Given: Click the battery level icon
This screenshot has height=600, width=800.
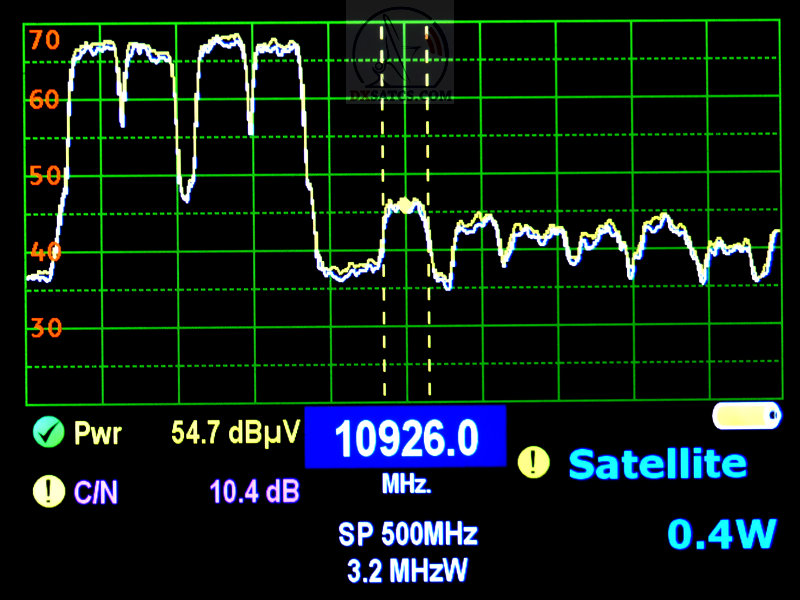Looking at the screenshot, I should point(745,415).
